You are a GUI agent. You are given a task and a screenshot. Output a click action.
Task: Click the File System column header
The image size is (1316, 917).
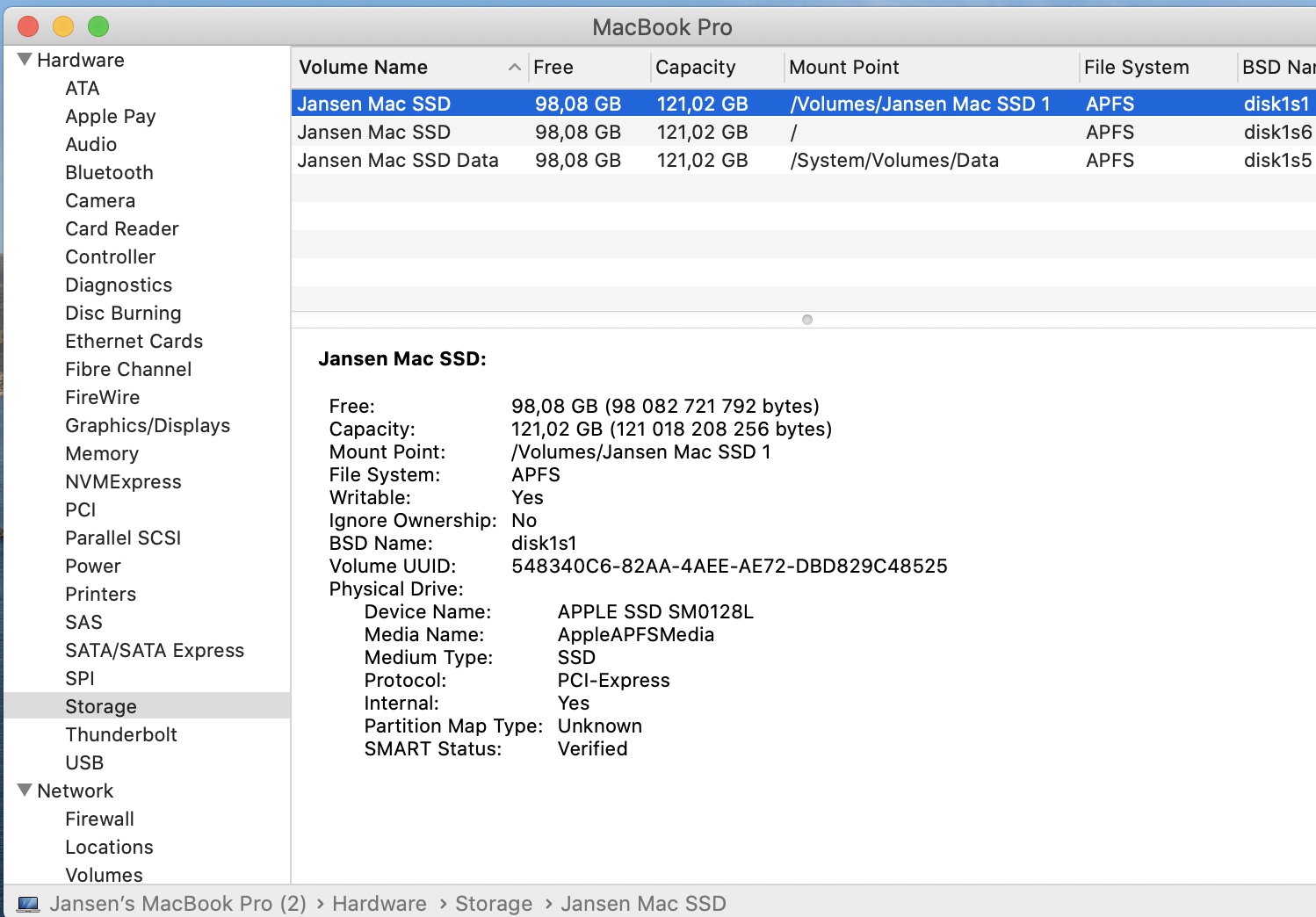(x=1158, y=68)
